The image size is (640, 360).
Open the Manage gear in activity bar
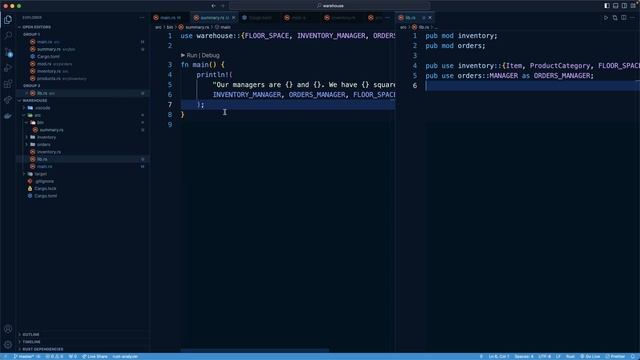click(8, 345)
